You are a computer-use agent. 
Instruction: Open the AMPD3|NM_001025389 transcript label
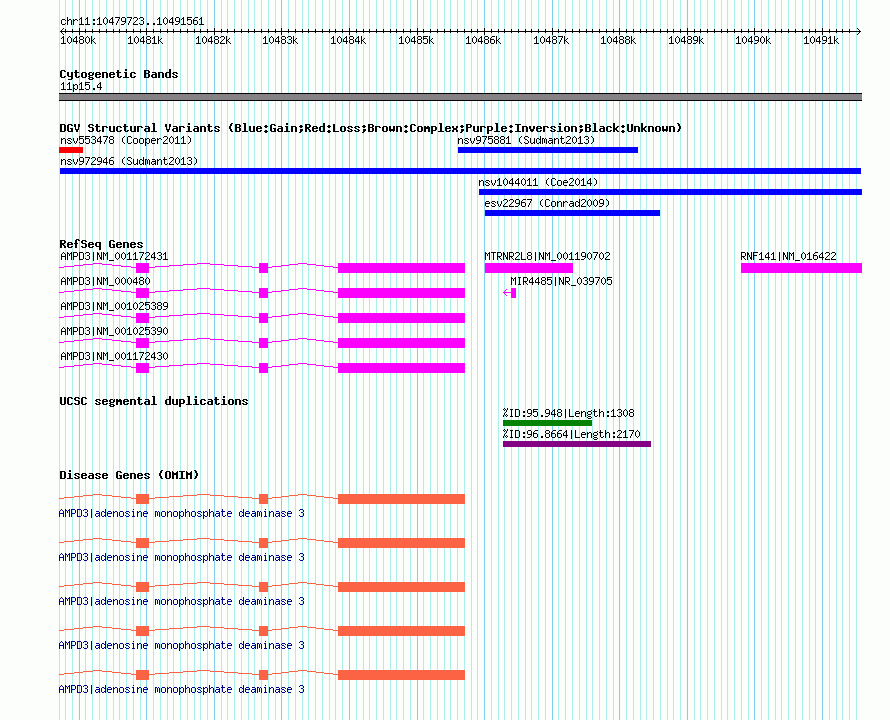(x=114, y=306)
